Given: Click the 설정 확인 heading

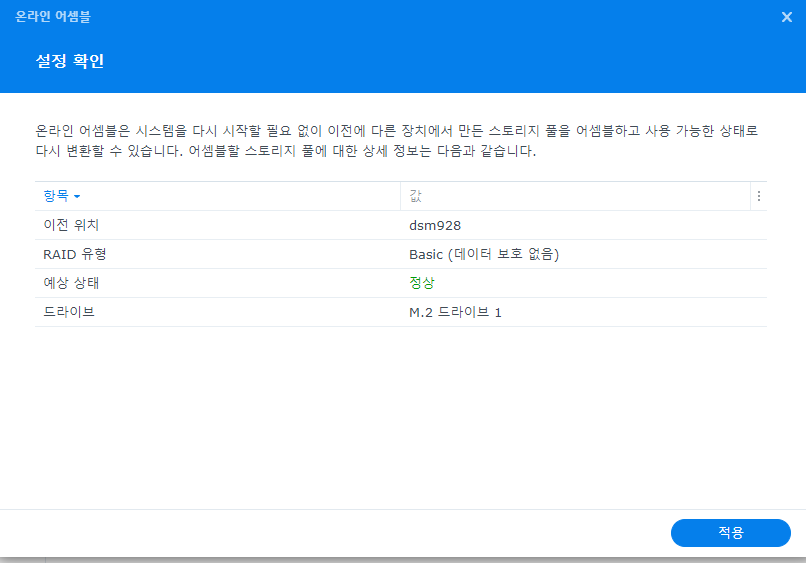Looking at the screenshot, I should 69,61.
